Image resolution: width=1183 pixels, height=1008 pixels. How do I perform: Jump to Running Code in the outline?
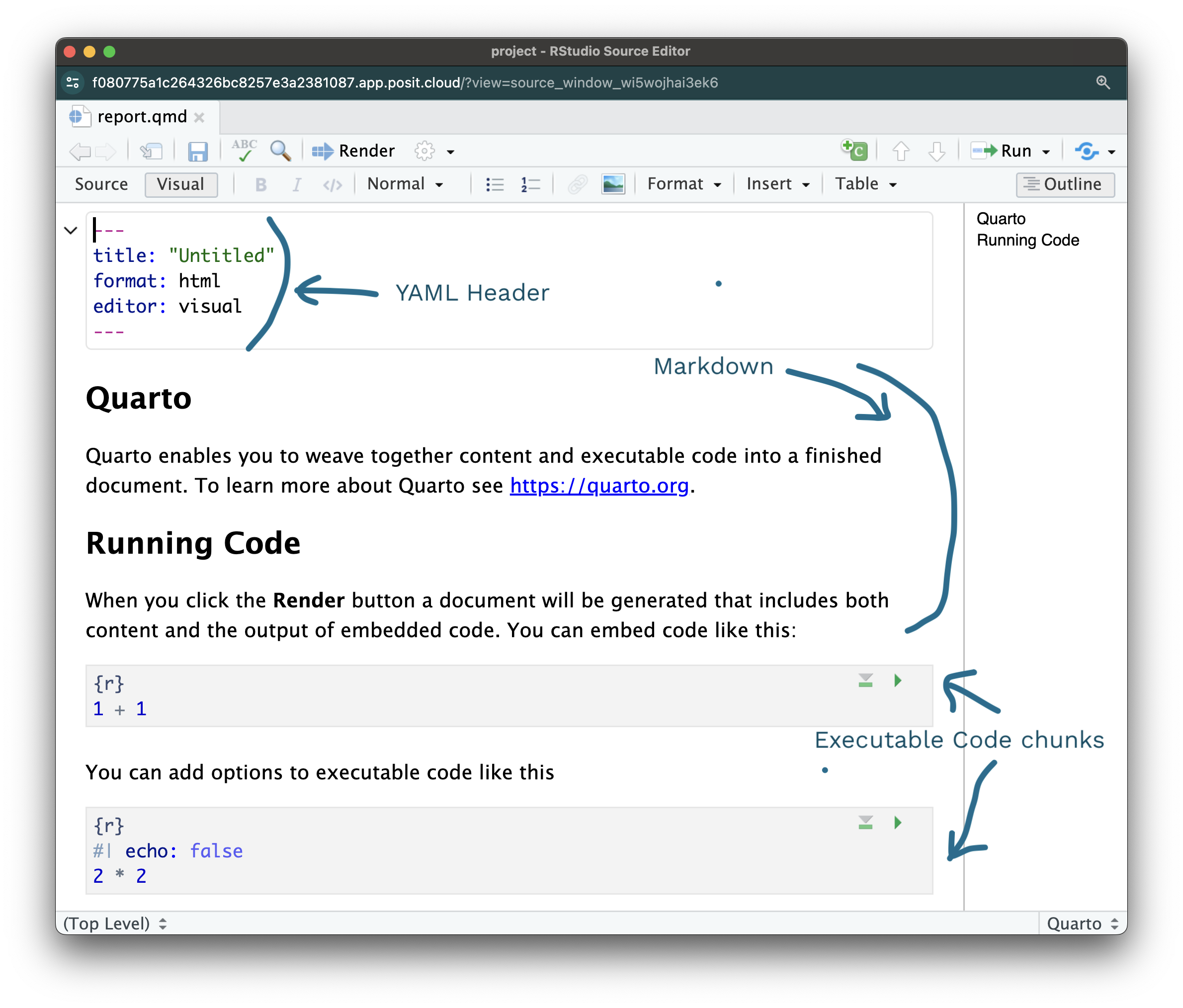1028,240
